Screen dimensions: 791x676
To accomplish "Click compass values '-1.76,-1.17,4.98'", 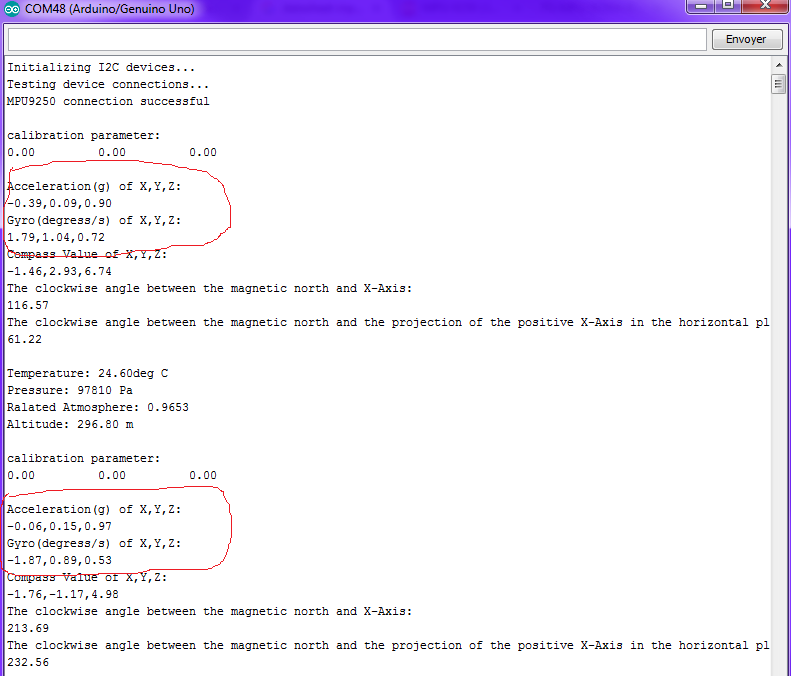I will (x=63, y=594).
